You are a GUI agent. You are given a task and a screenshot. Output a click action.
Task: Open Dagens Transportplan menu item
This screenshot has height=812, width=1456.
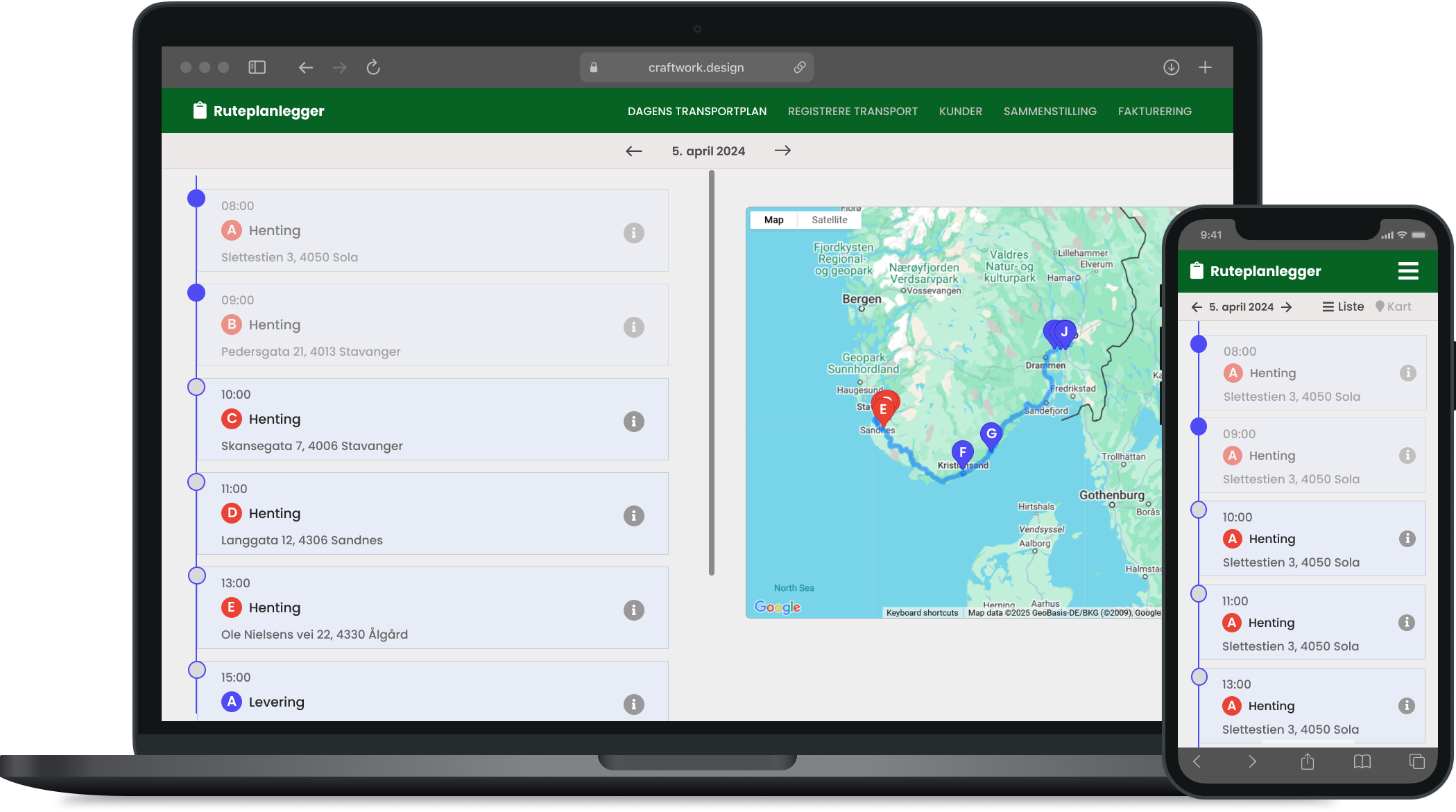coord(697,111)
